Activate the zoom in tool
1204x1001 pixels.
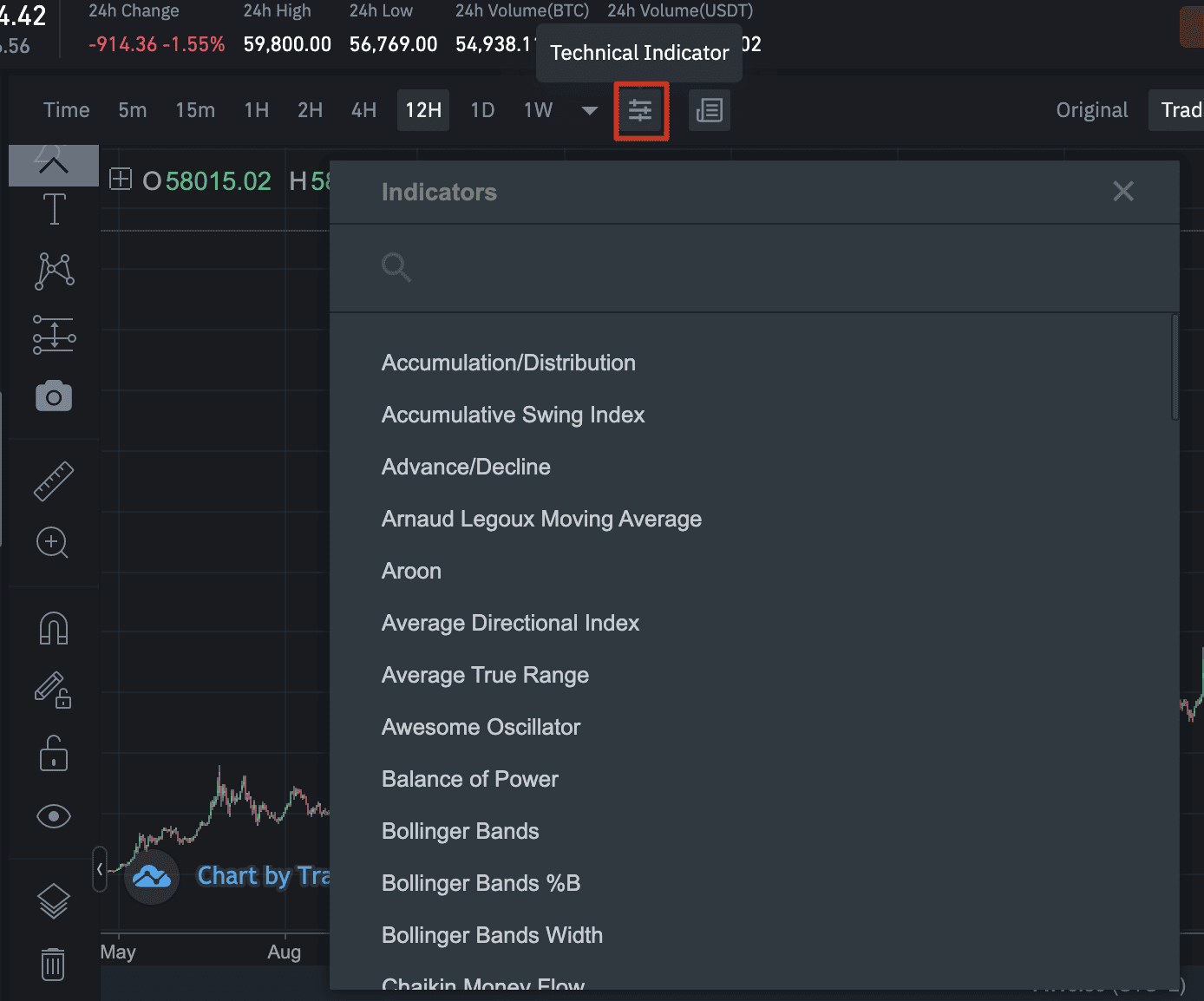[x=53, y=543]
